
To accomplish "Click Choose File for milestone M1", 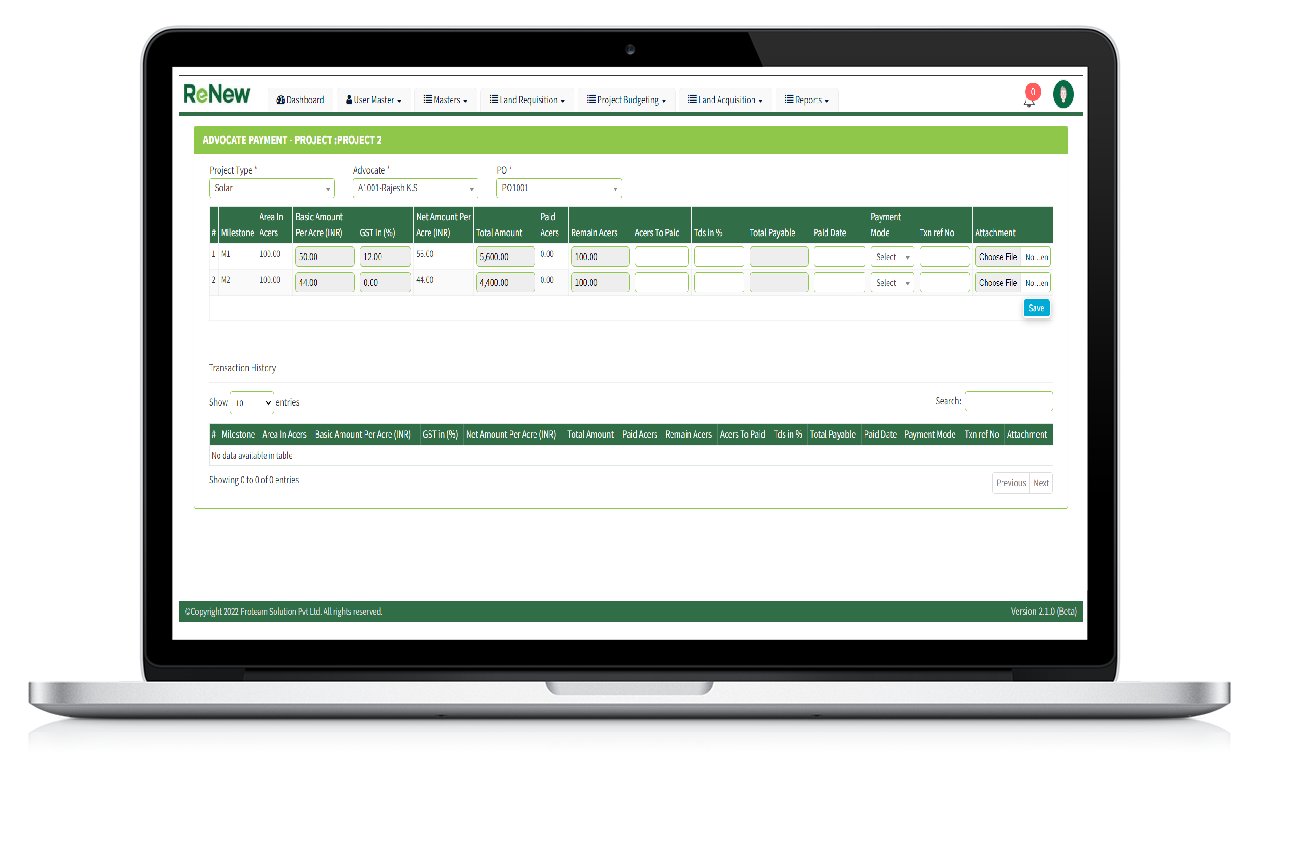I will pyautogui.click(x=997, y=257).
